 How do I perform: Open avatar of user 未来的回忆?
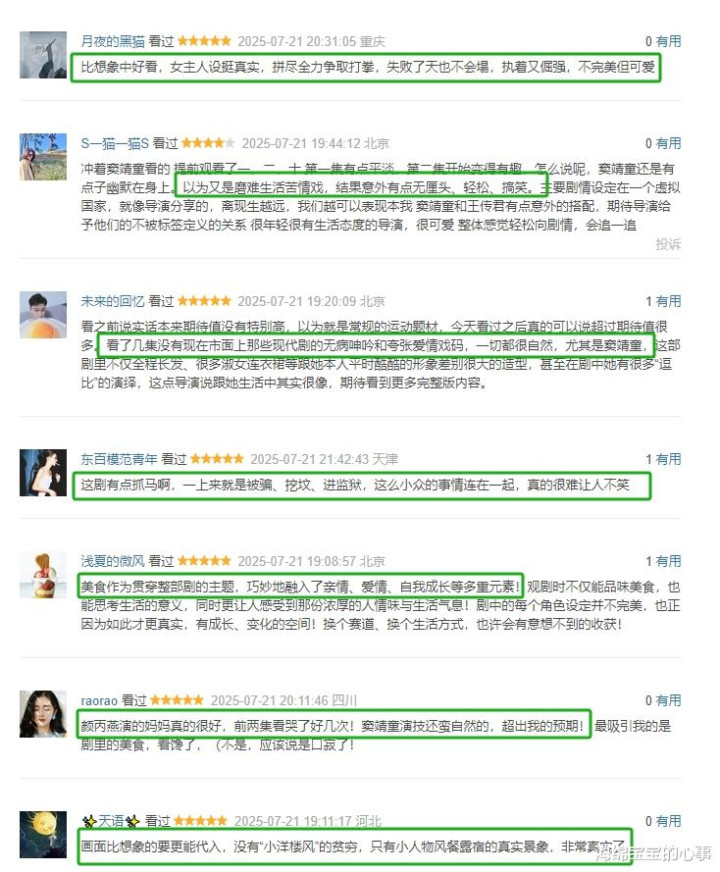(43, 314)
